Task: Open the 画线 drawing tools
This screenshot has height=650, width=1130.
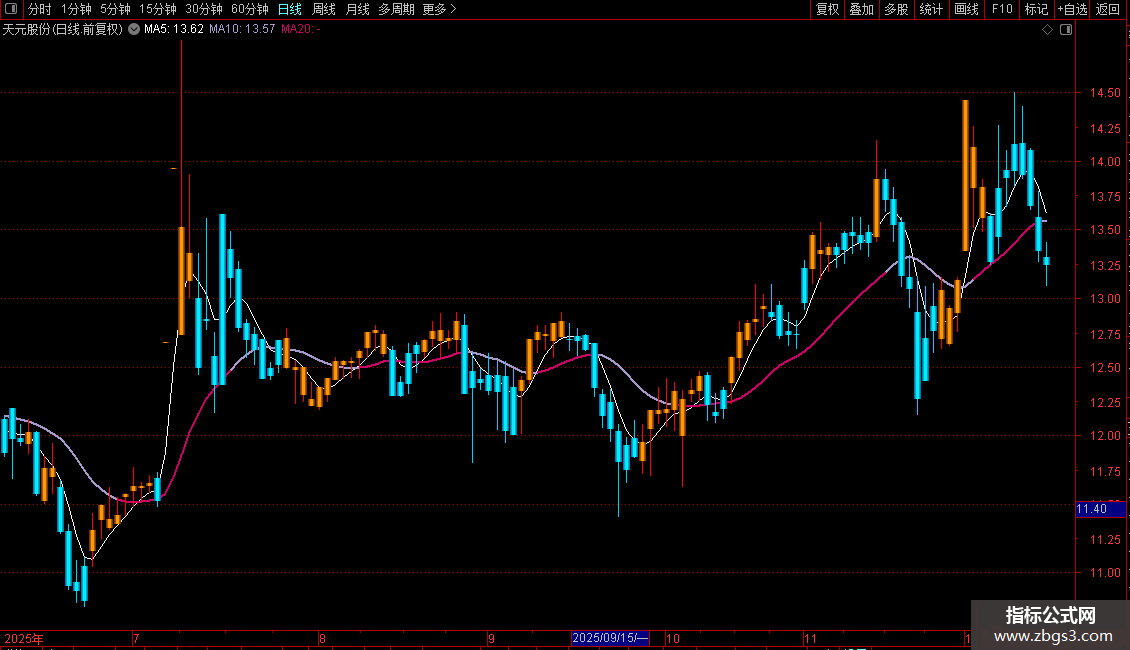Action: (x=966, y=9)
